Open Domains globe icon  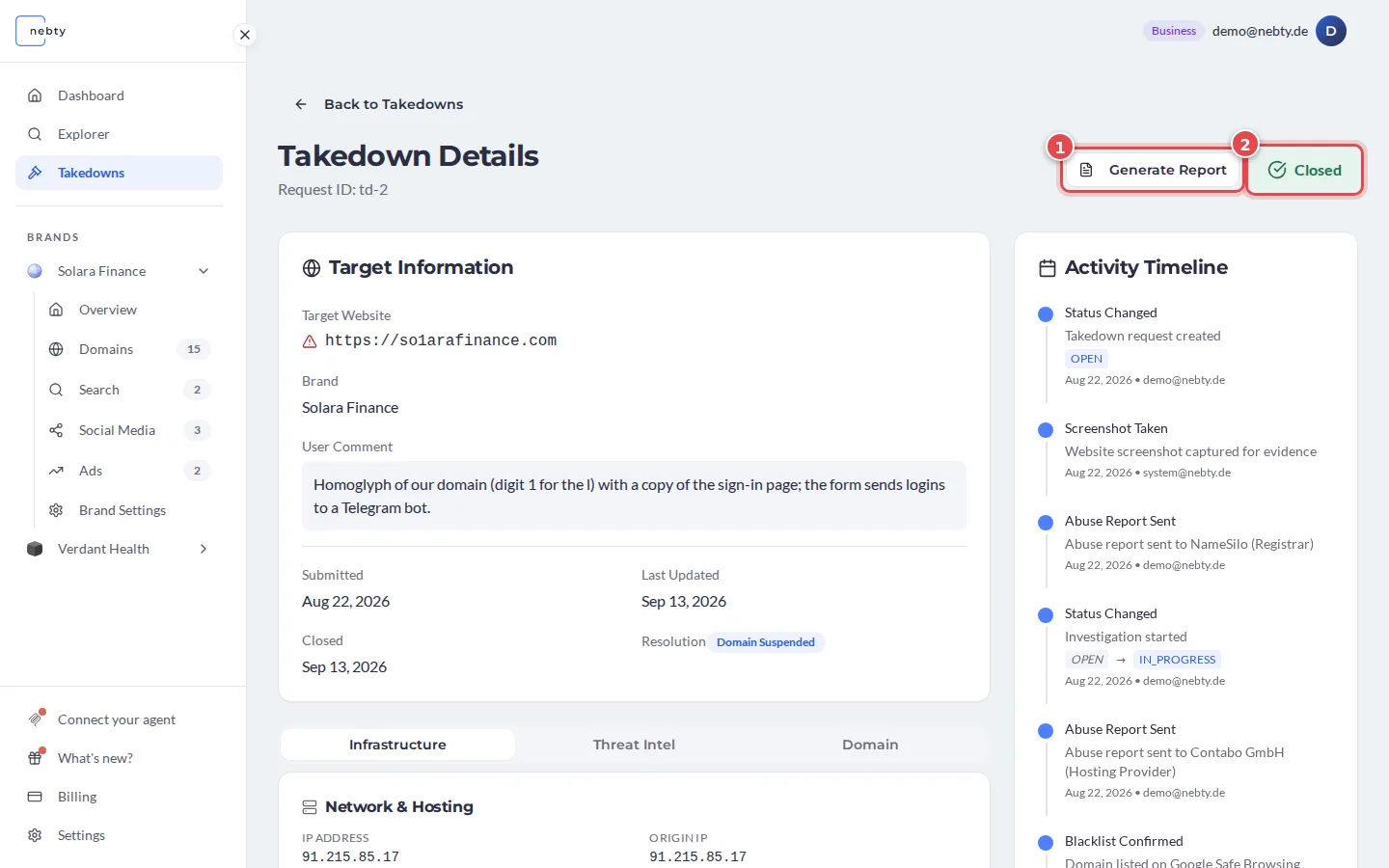tap(56, 349)
